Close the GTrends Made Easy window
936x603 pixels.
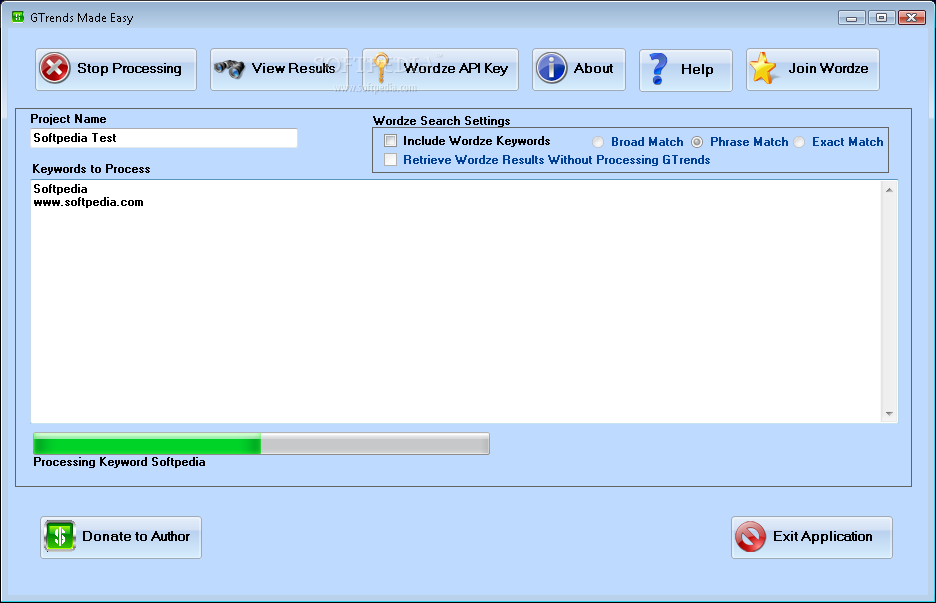click(912, 18)
